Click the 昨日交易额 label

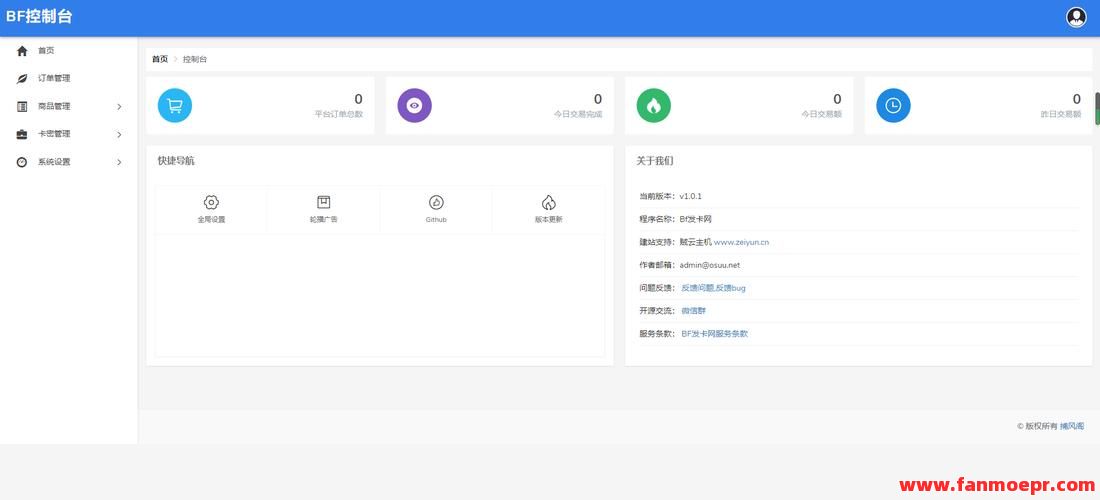coord(1061,114)
